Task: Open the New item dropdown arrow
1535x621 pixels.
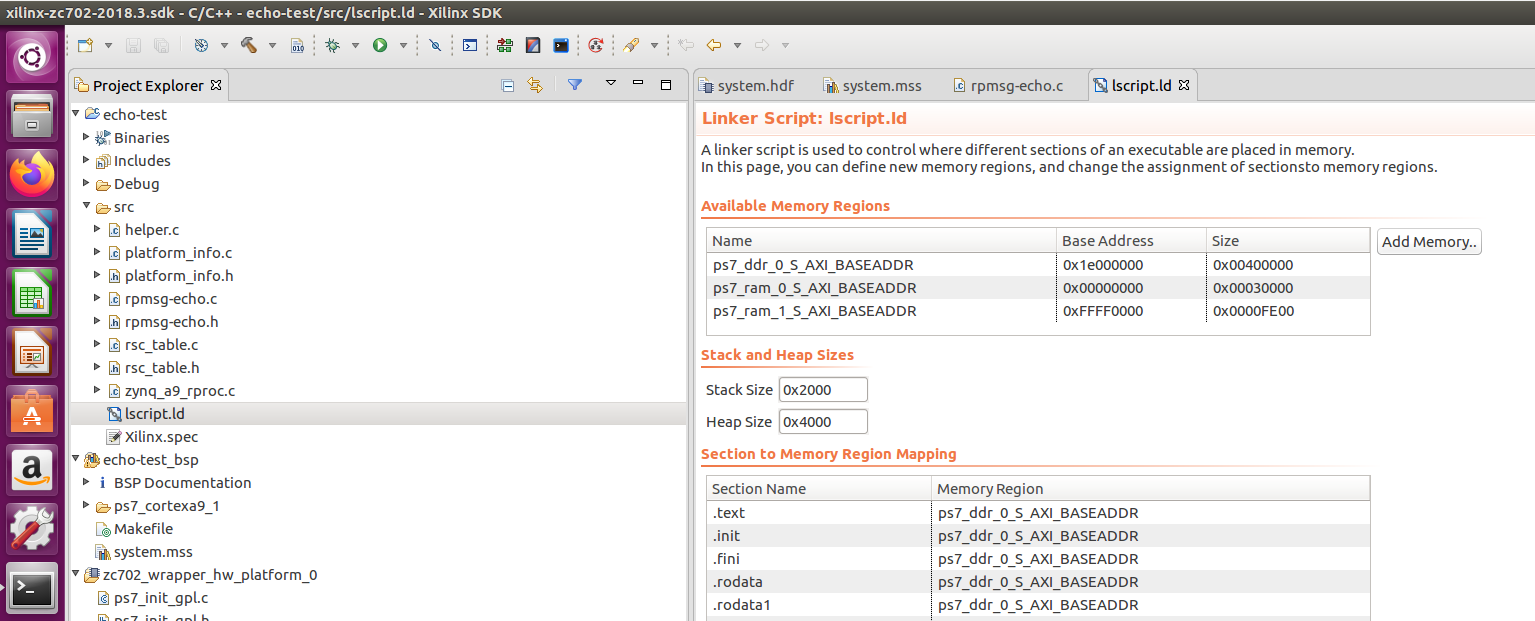Action: 108,45
